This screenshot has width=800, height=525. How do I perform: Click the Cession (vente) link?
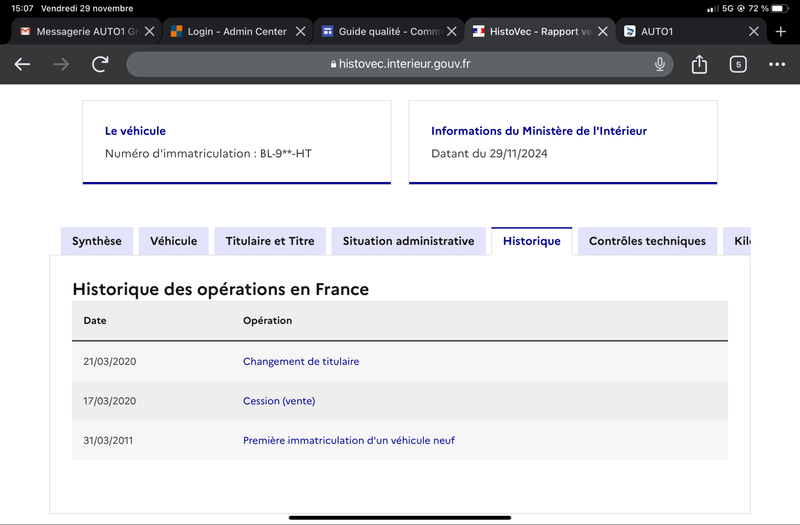point(279,401)
